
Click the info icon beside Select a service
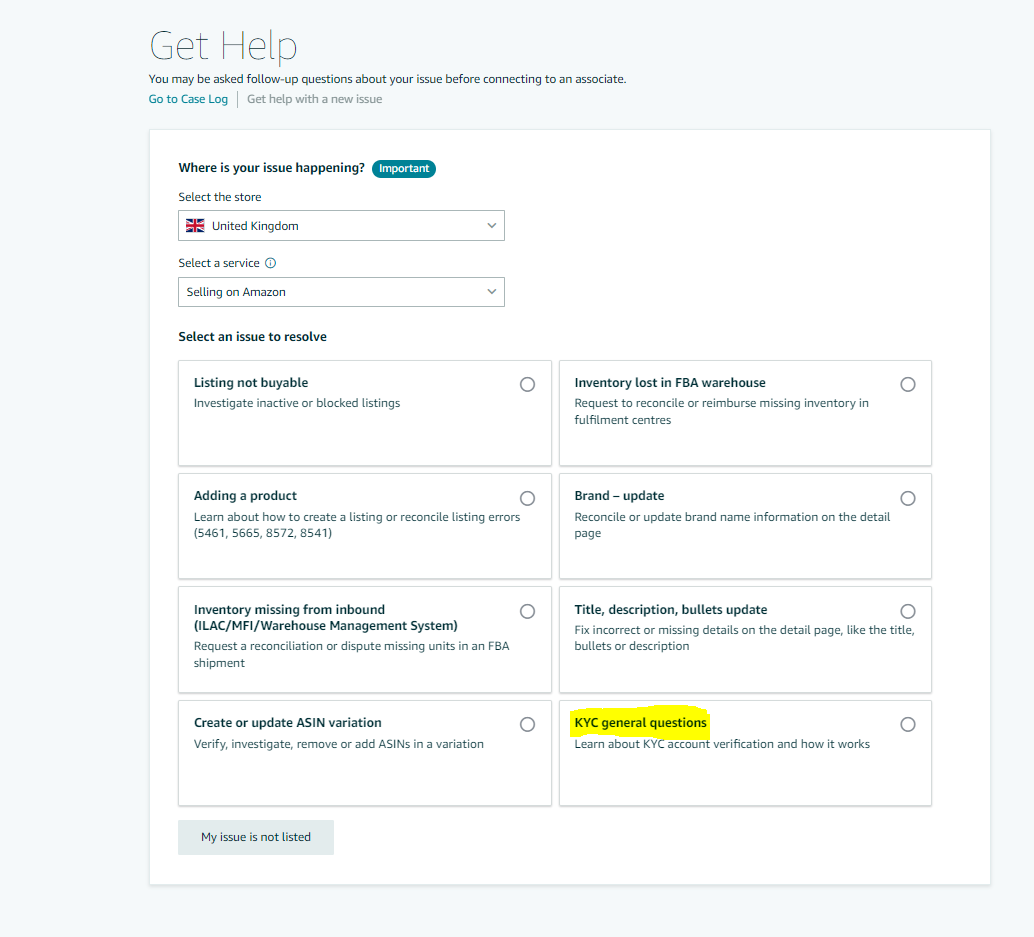point(270,263)
